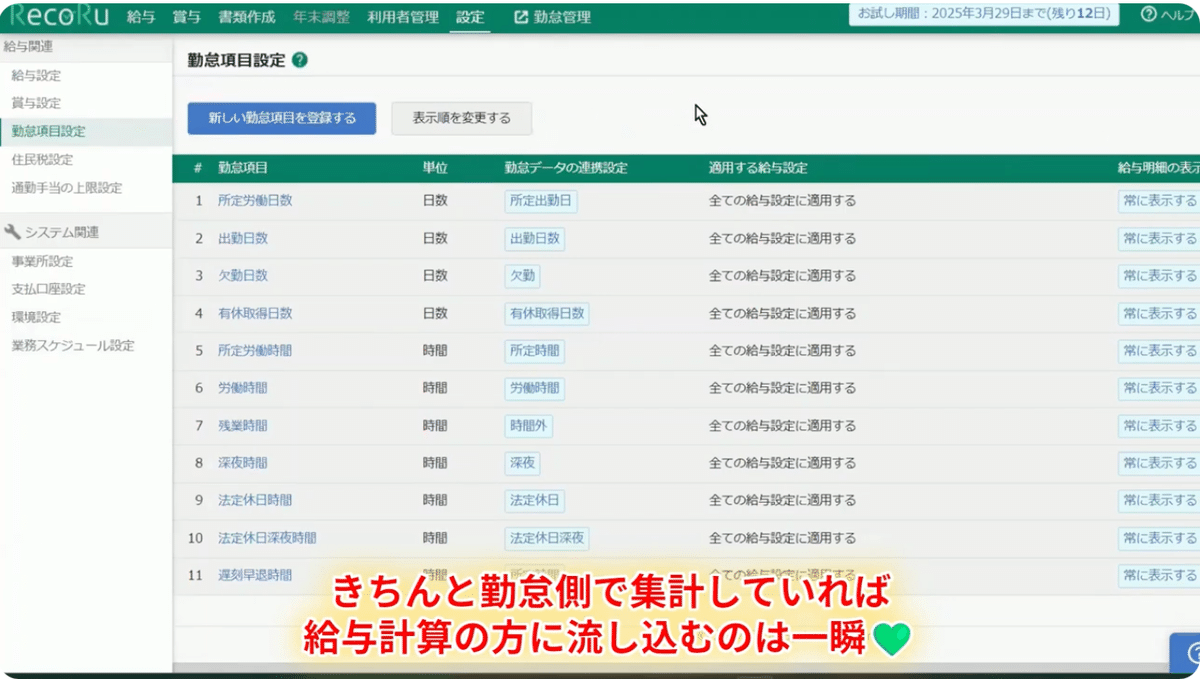Open the 書類作成 menu

pos(247,17)
